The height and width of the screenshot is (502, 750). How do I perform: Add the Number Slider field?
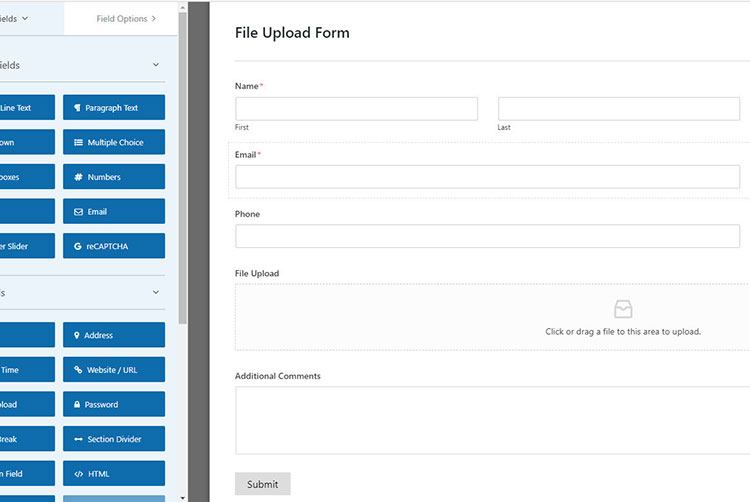point(27,246)
